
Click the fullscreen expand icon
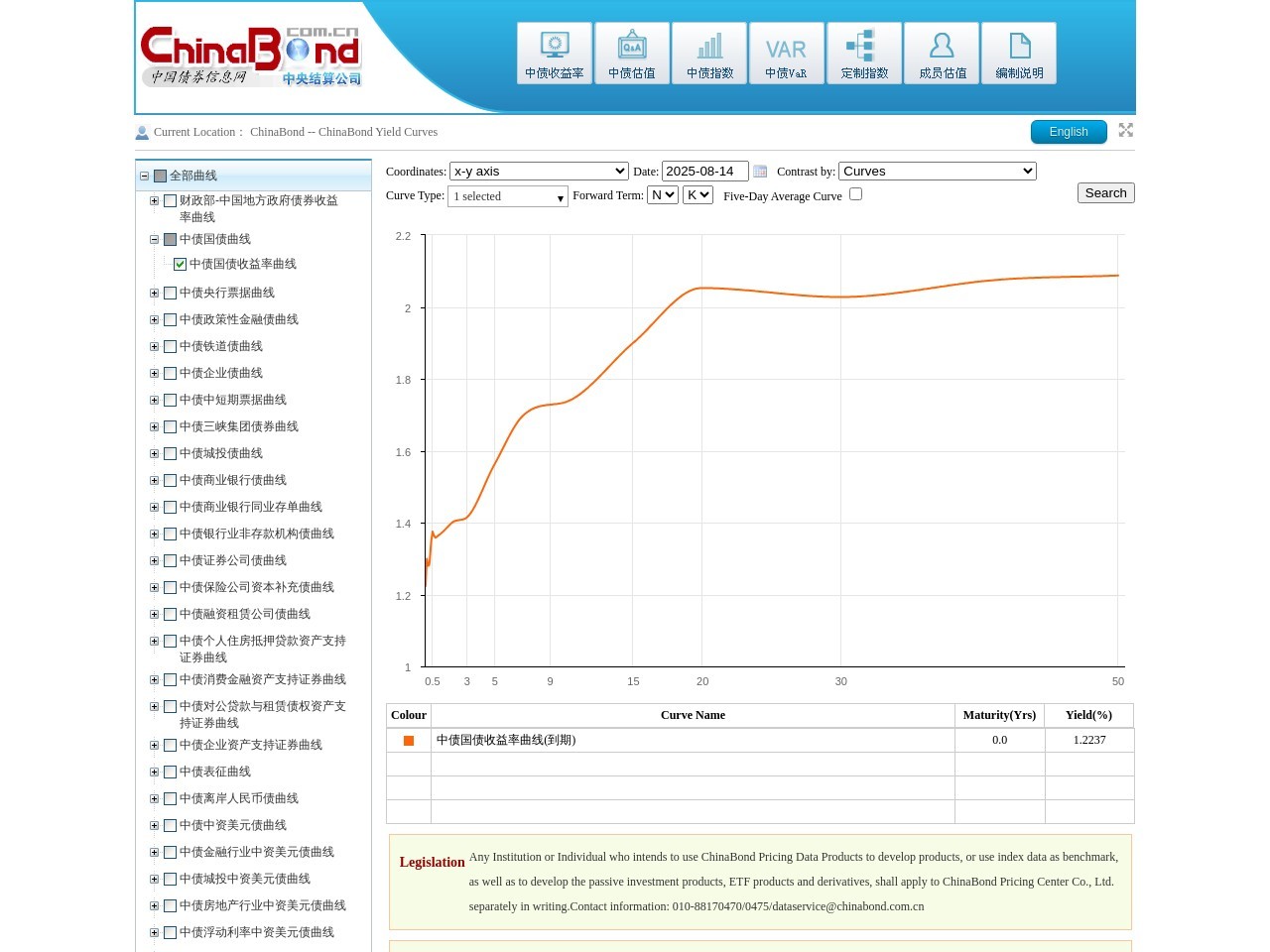[x=1125, y=130]
